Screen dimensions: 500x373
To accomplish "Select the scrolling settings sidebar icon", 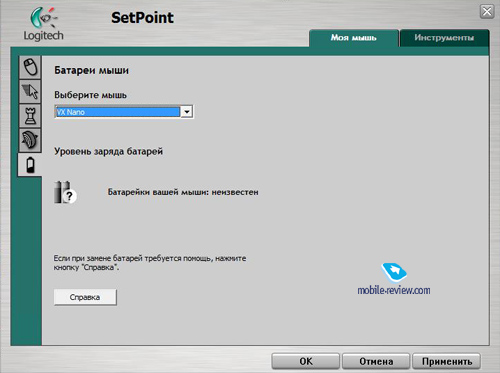I will pyautogui.click(x=30, y=140).
